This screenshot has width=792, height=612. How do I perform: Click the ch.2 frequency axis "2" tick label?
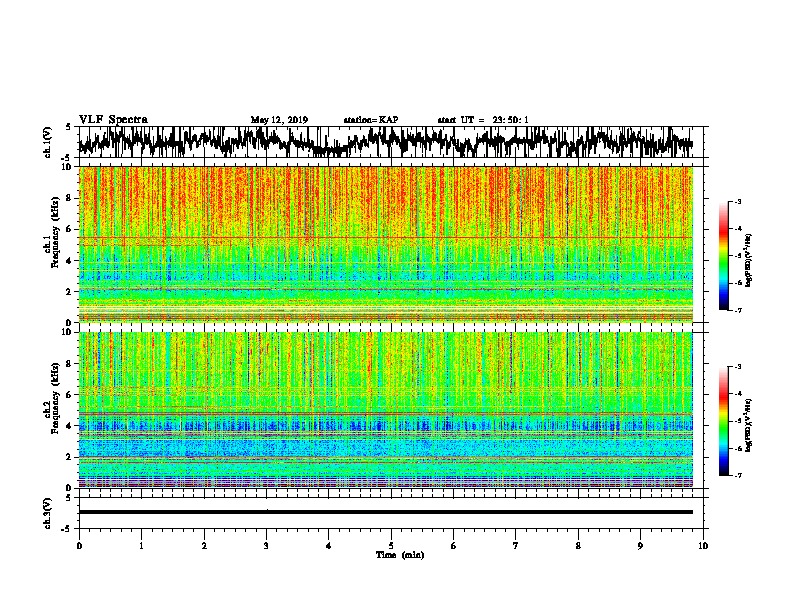point(69,457)
